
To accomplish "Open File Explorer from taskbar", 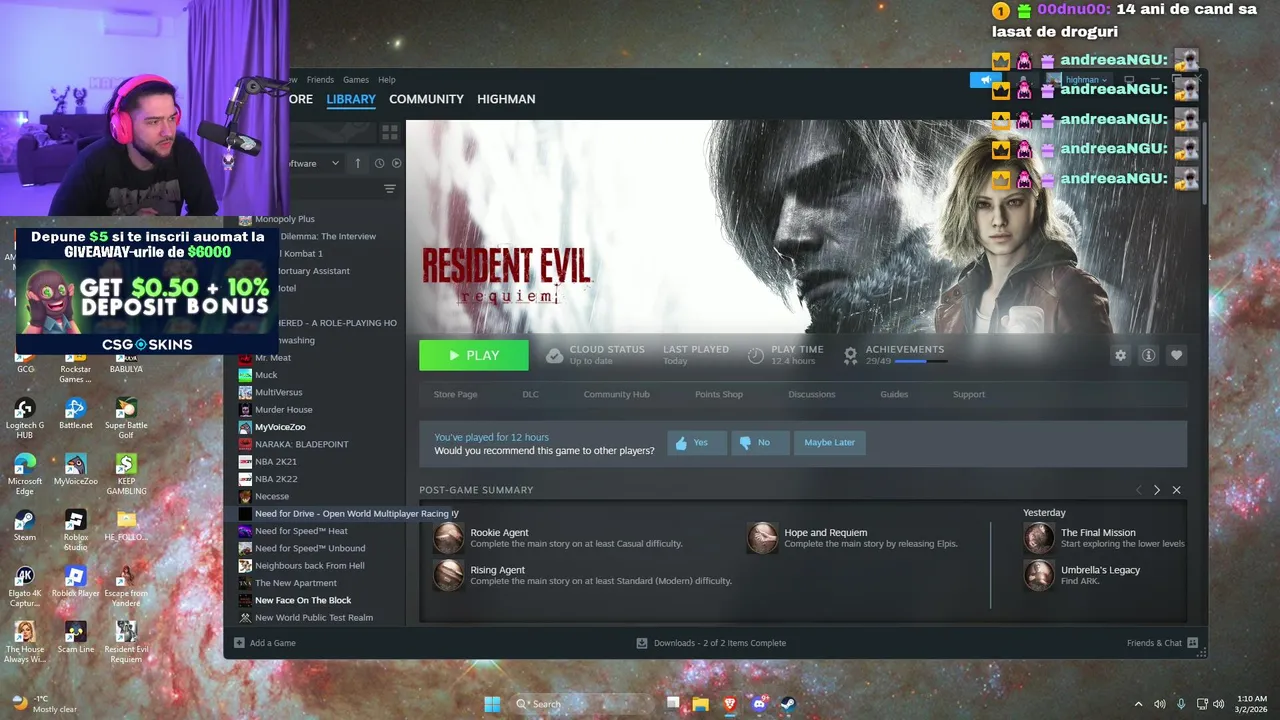I will click(701, 704).
